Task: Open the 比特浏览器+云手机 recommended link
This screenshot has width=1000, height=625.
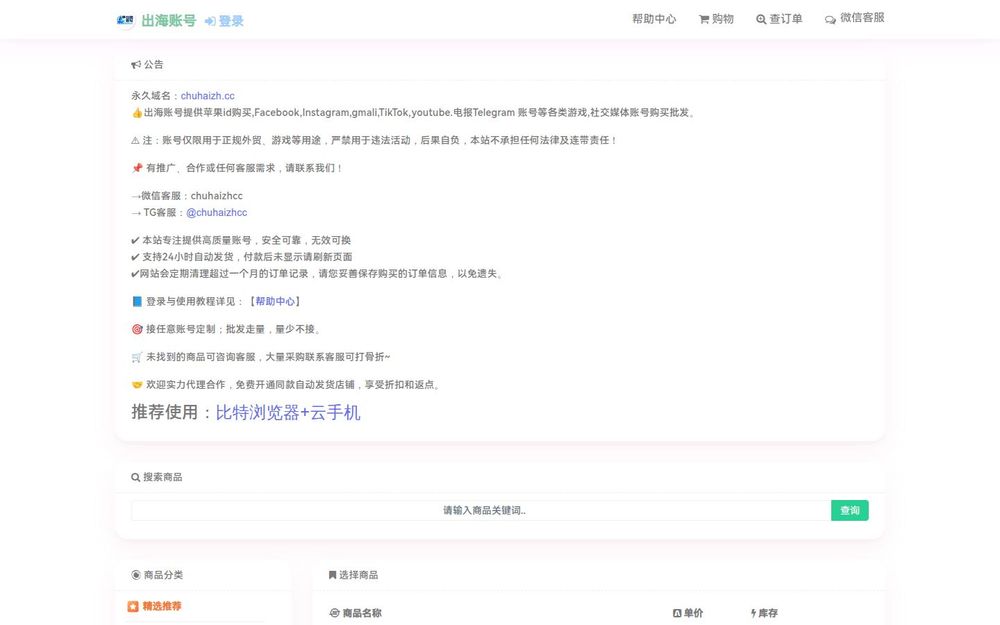Action: point(288,413)
